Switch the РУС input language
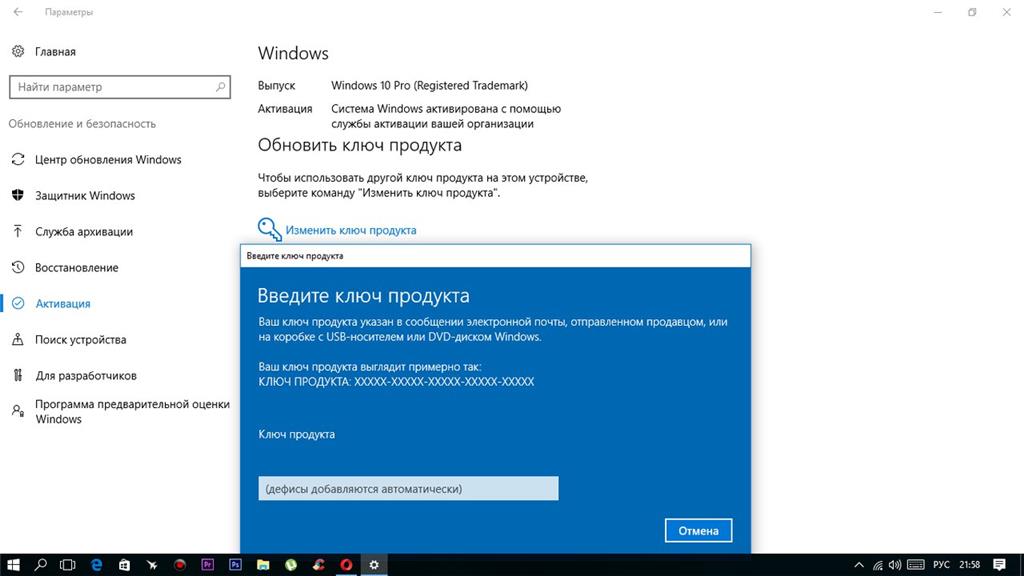 coord(941,565)
